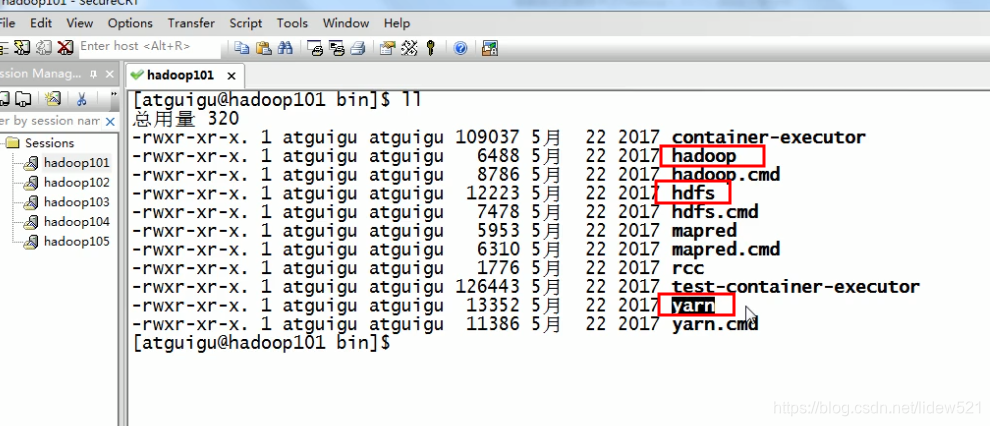Click the Quick Connect lightning icon
This screenshot has height=426, width=990.
click(x=23, y=47)
